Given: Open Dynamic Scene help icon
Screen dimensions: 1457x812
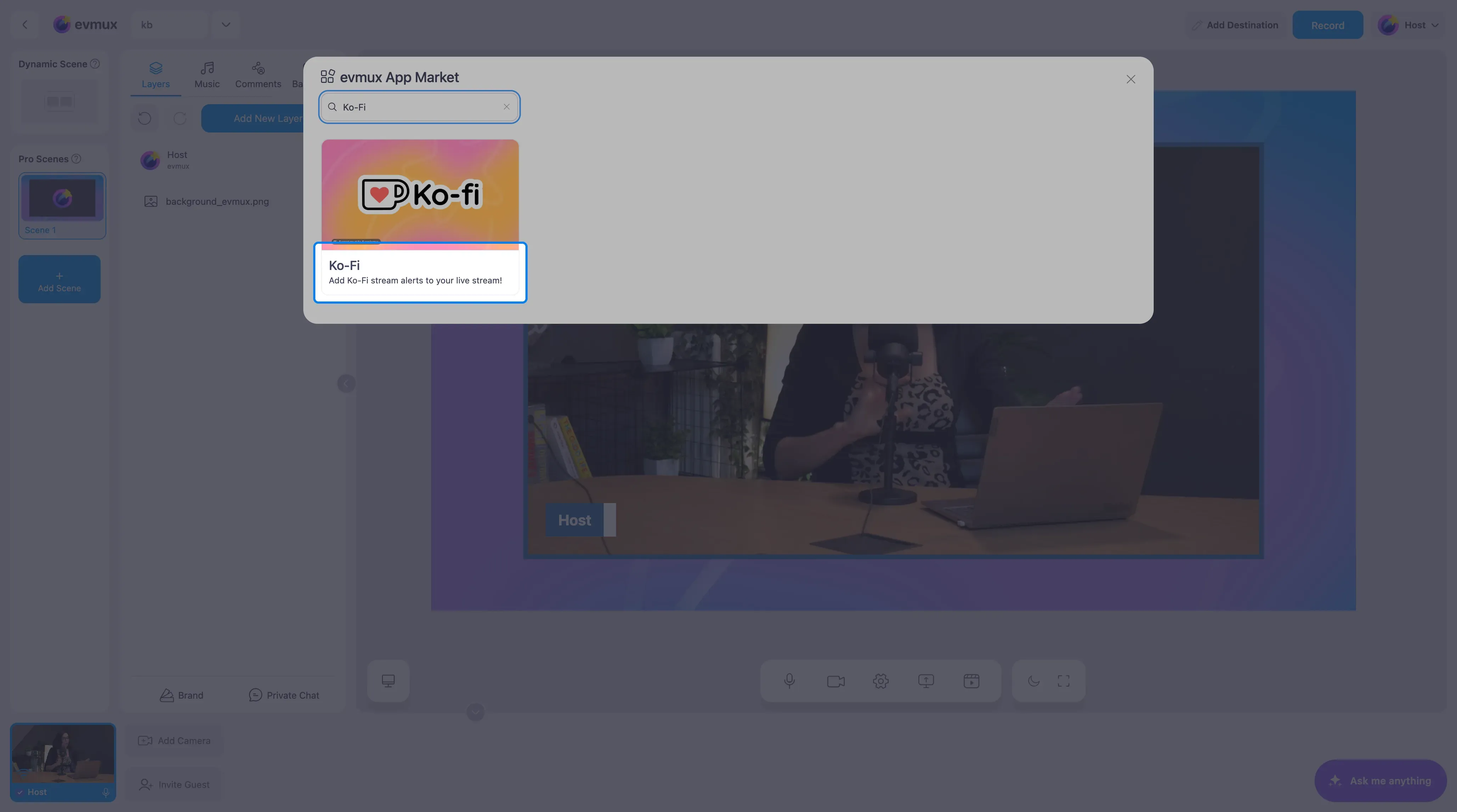Looking at the screenshot, I should (95, 64).
